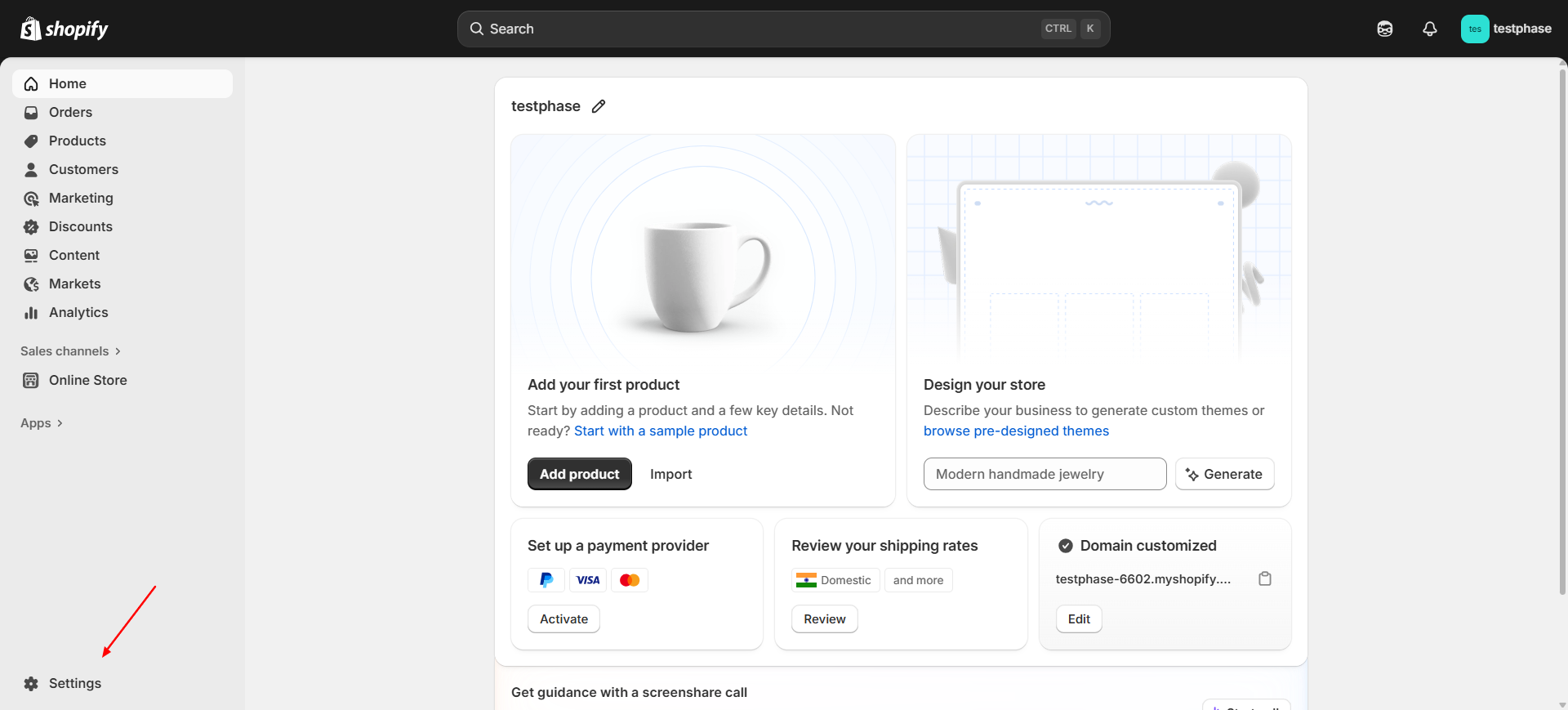The height and width of the screenshot is (710, 1568).
Task: Open Discounts in sidebar
Action: click(x=122, y=226)
